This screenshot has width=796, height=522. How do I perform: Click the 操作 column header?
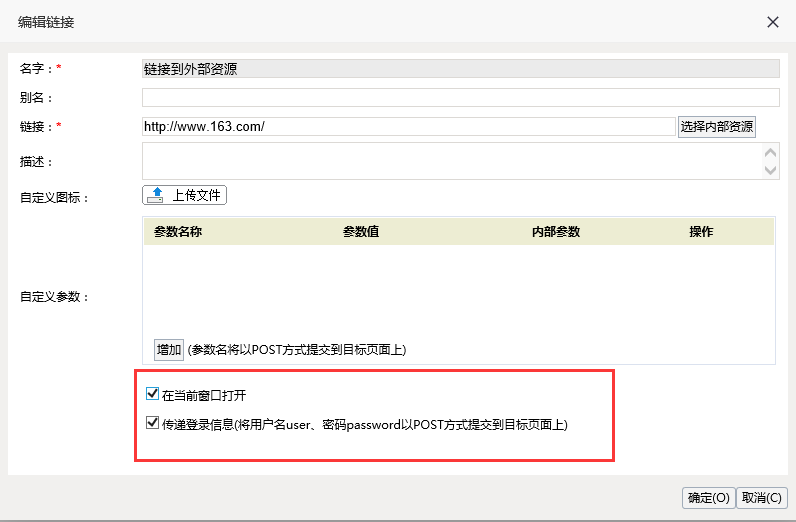pyautogui.click(x=701, y=232)
